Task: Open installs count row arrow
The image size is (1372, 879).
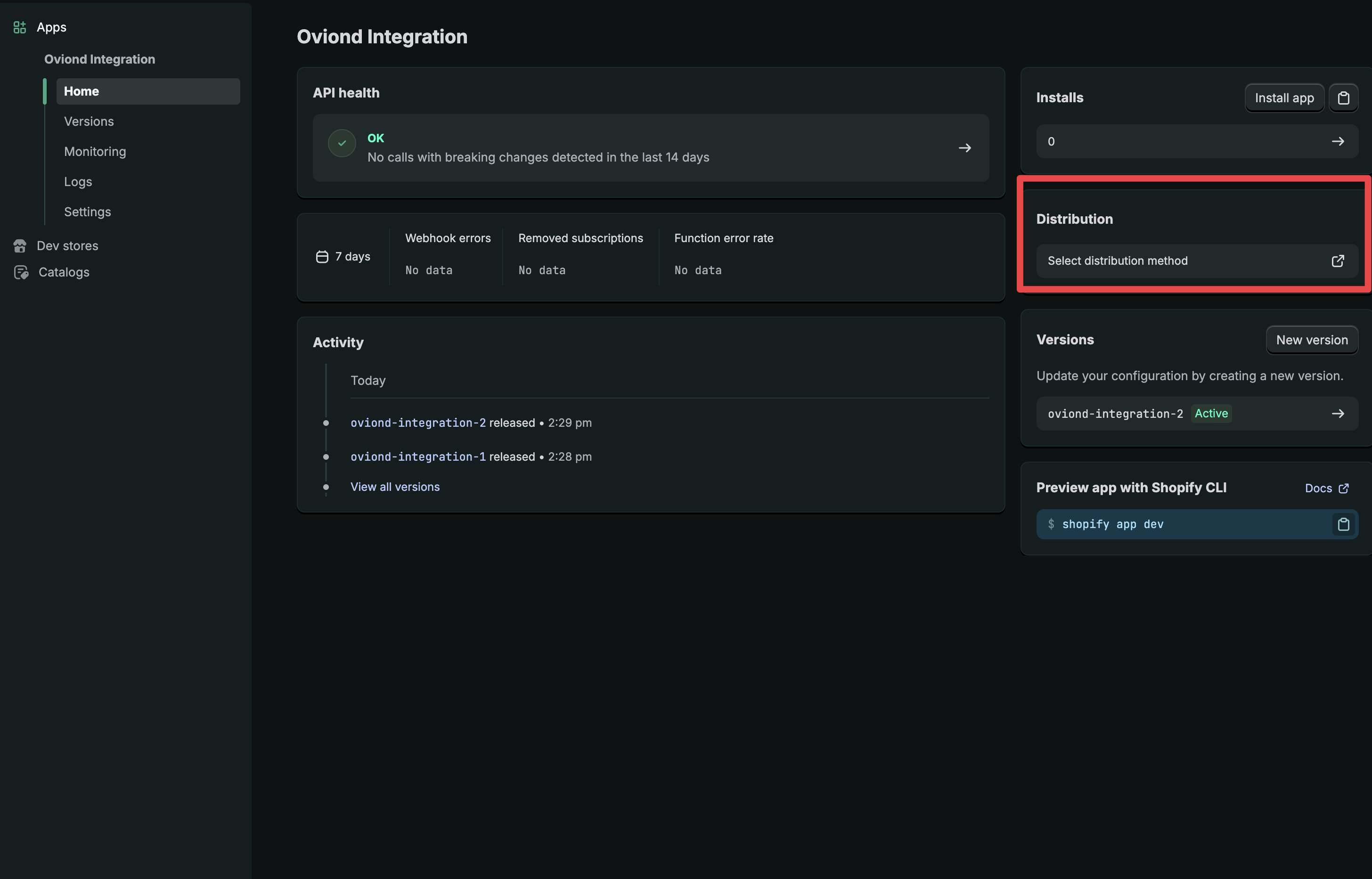Action: point(1338,141)
